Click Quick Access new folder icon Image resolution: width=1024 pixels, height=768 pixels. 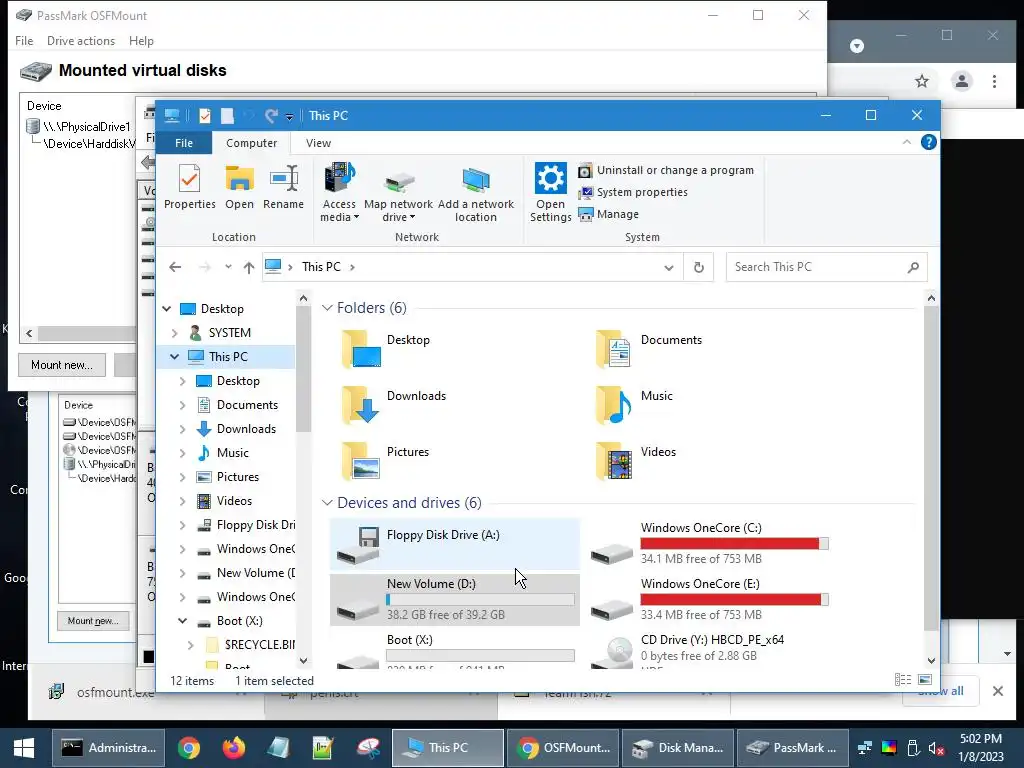coord(227,116)
